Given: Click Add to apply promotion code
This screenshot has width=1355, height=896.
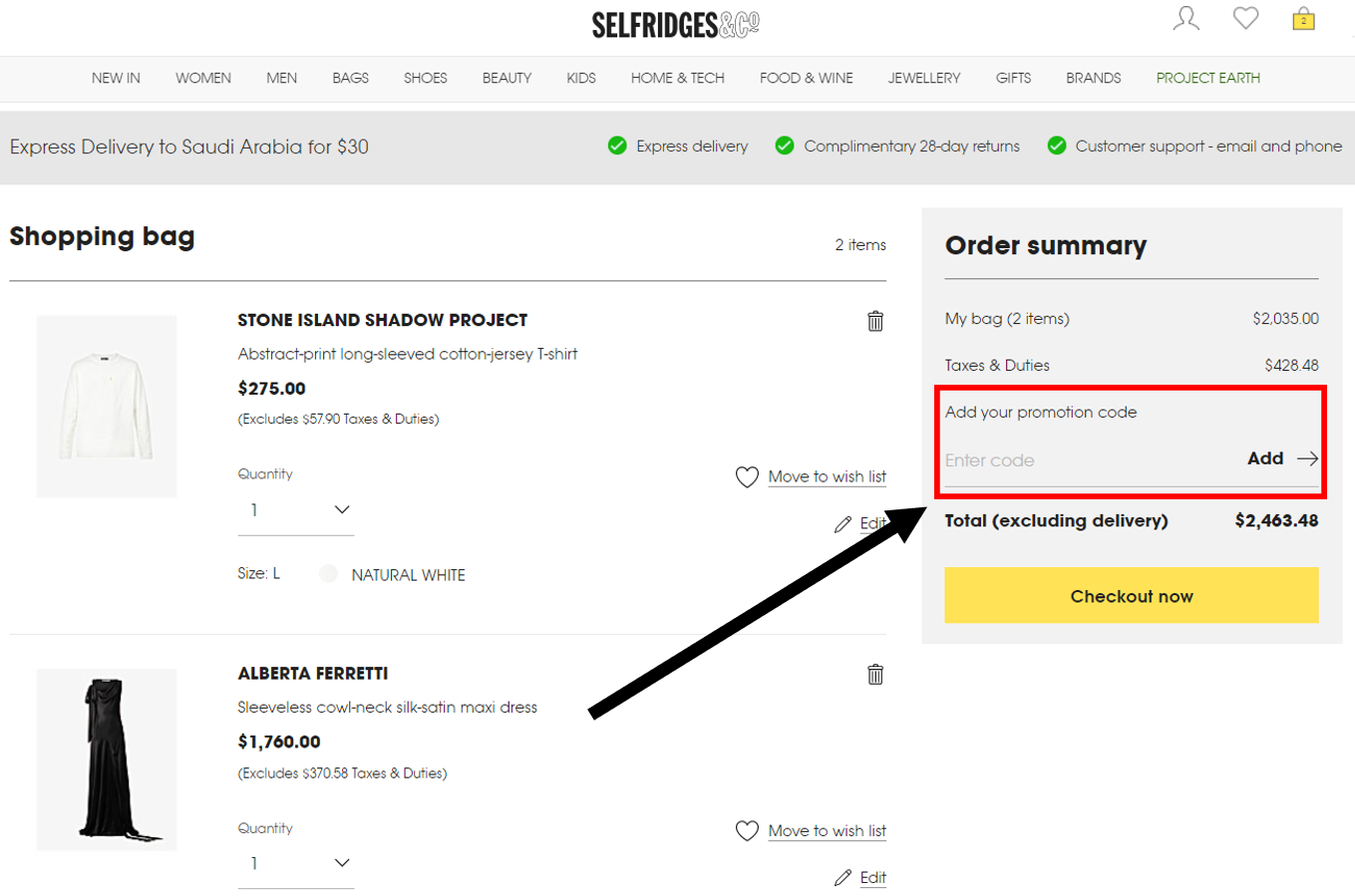Looking at the screenshot, I should (1265, 458).
